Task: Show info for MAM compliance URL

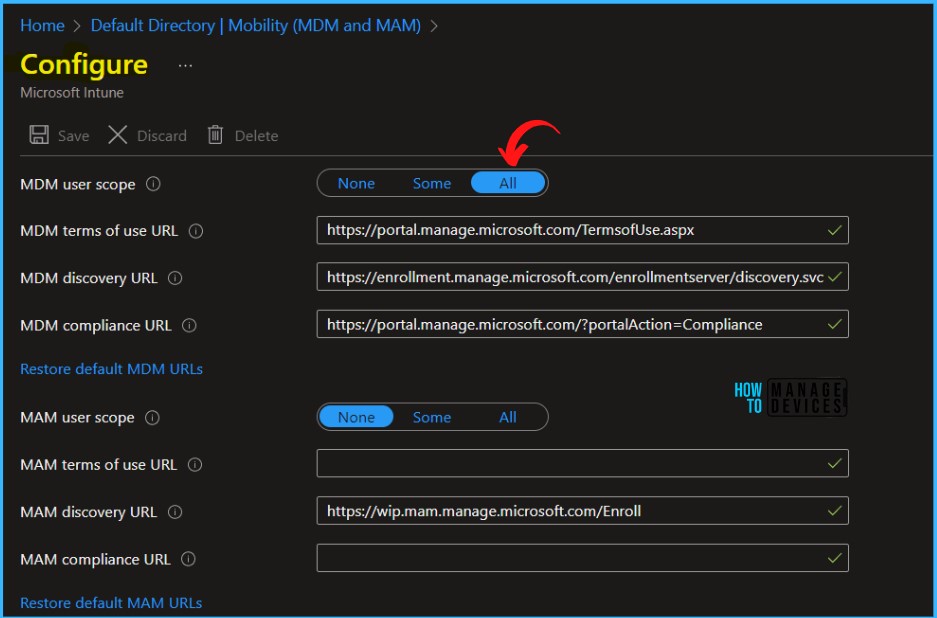Action: [188, 559]
